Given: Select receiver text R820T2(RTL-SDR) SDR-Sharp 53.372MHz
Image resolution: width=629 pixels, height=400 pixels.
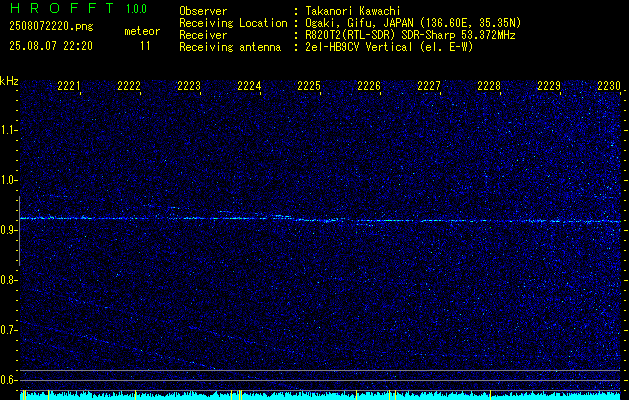Looking at the screenshot, I should point(410,35).
